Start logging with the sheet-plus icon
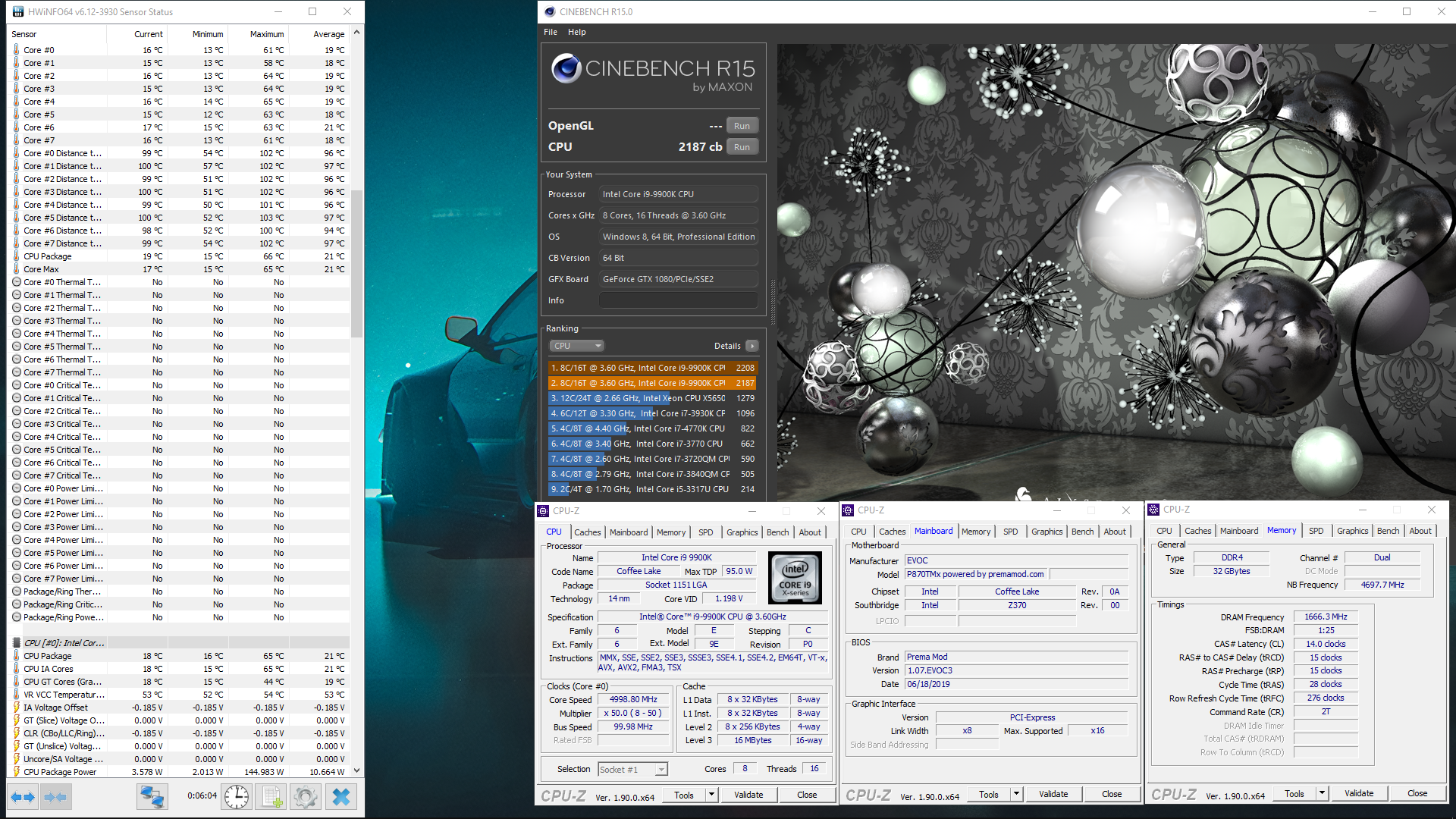This screenshot has width=1456, height=819. coord(271,797)
